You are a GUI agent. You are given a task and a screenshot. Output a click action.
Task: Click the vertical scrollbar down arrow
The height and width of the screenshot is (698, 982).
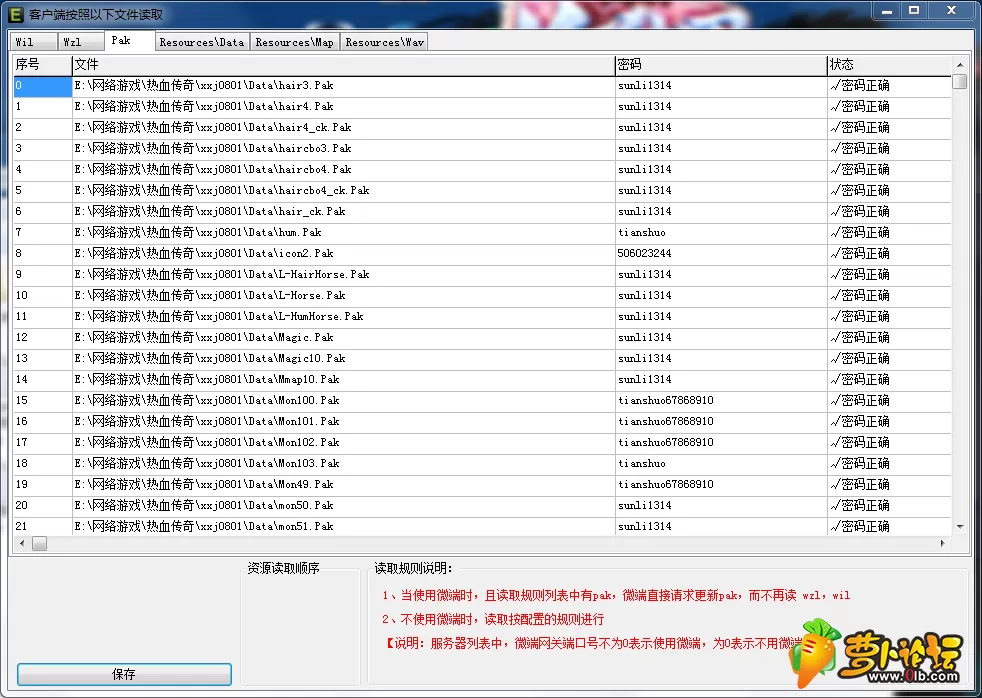[x=959, y=527]
